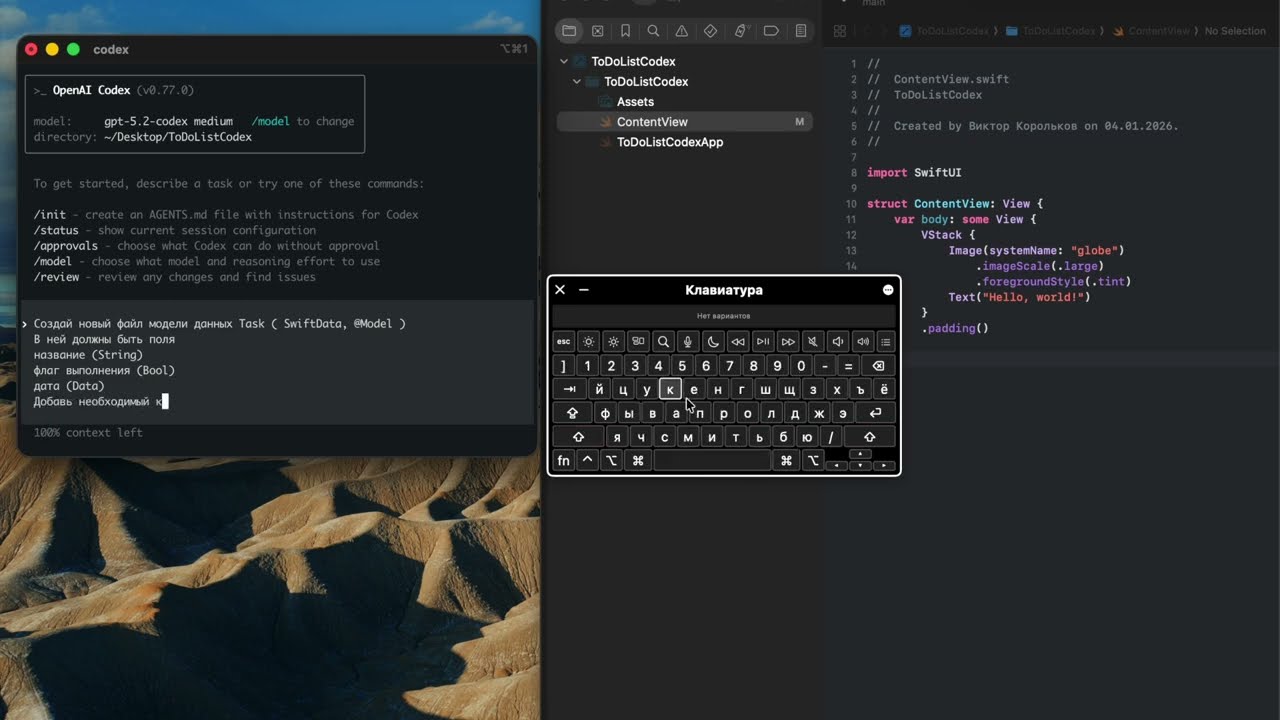Viewport: 1280px width, 720px height.
Task: Toggle Do Not Disturb moon key
Action: click(713, 342)
